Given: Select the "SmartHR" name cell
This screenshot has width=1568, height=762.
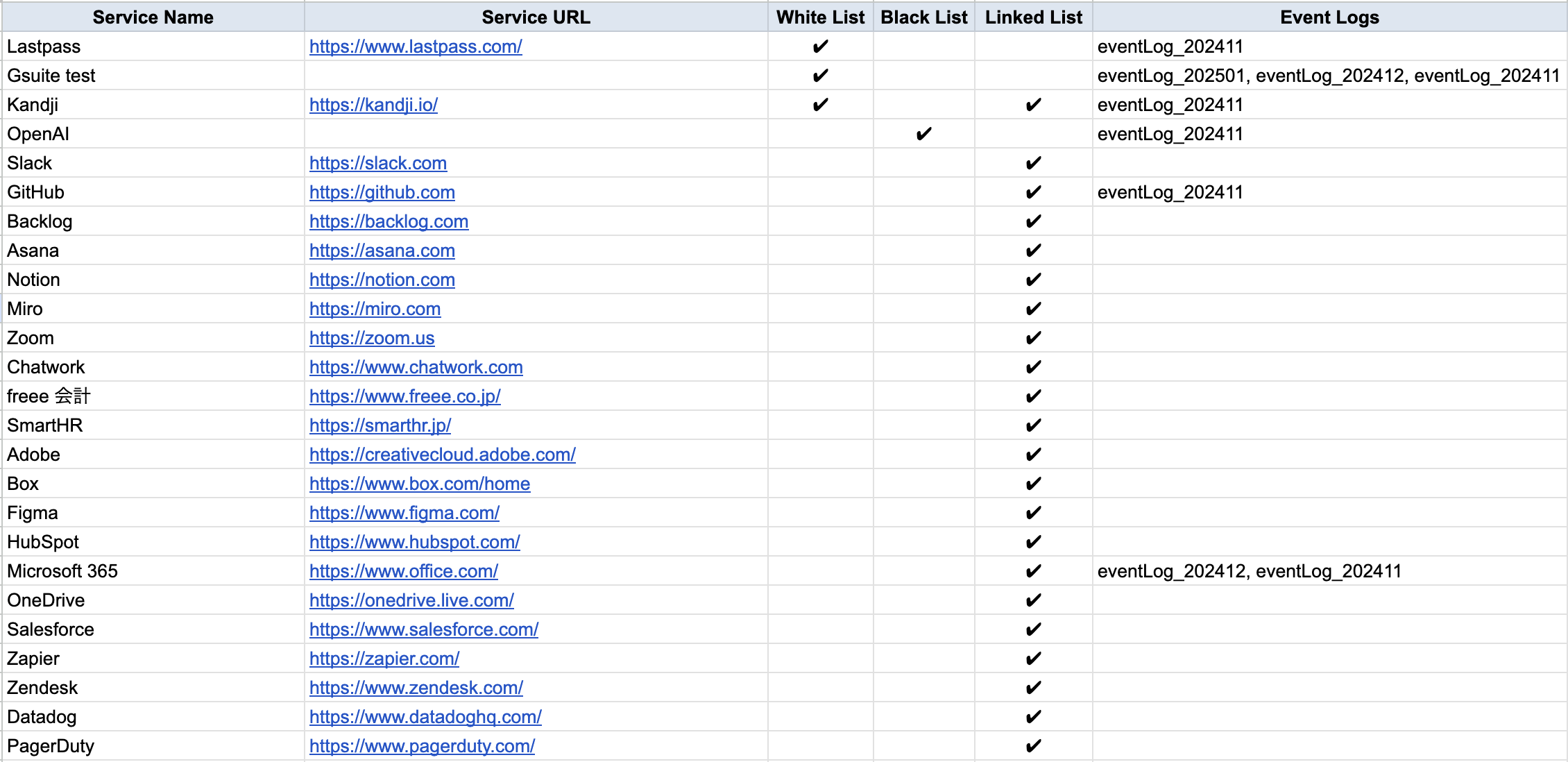Looking at the screenshot, I should pos(153,425).
